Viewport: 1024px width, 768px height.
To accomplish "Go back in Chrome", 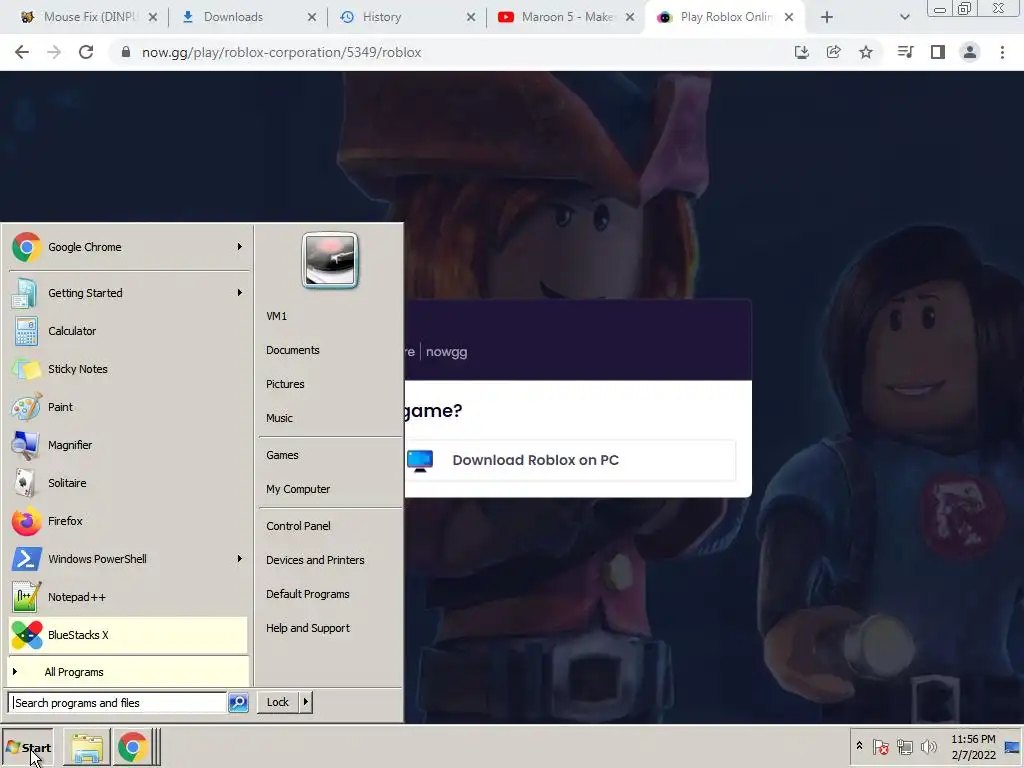I will pyautogui.click(x=22, y=52).
